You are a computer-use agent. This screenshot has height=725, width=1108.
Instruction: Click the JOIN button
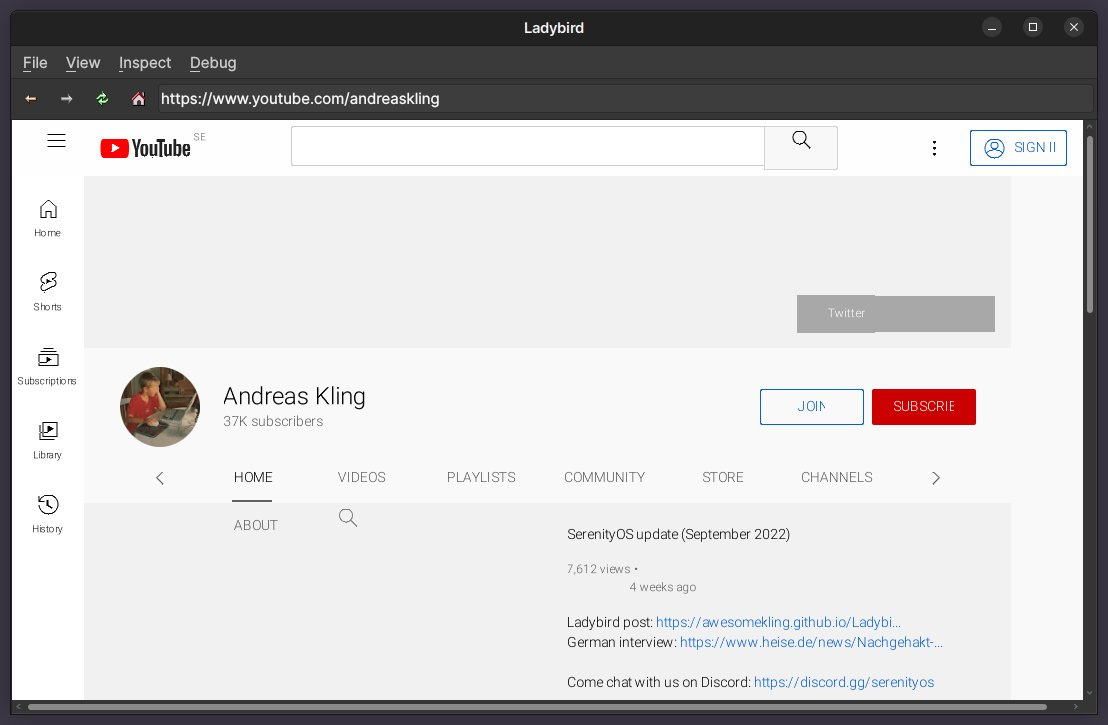pos(811,407)
